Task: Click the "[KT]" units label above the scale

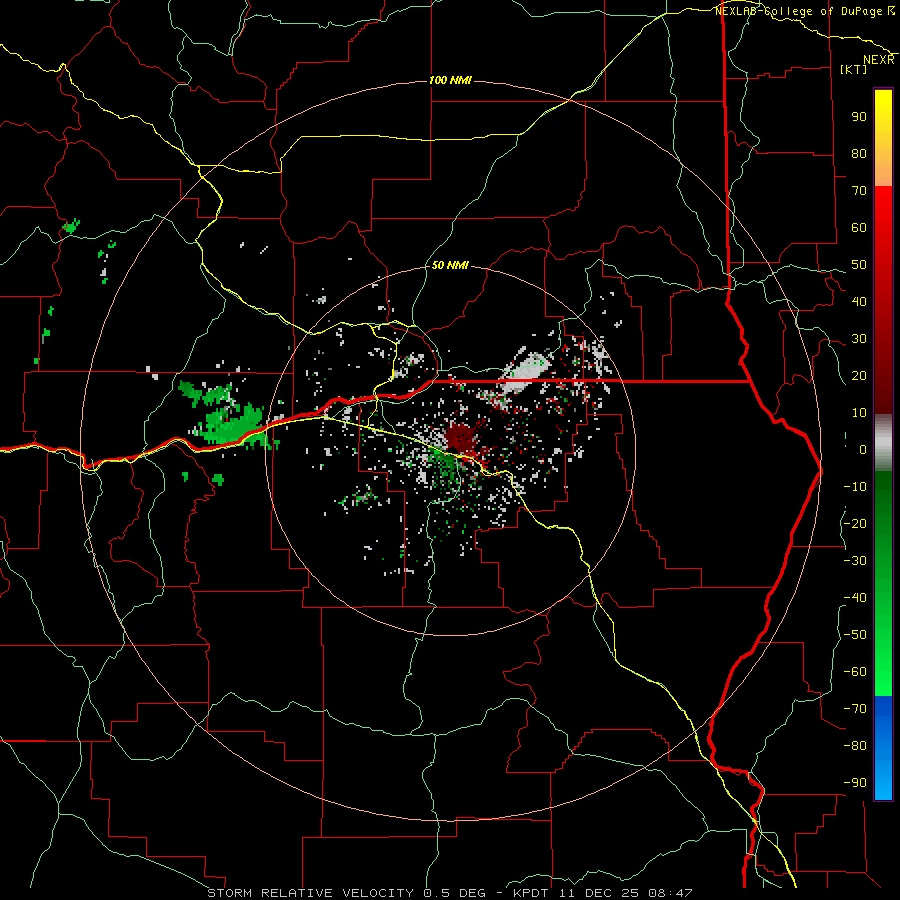Action: pos(853,69)
